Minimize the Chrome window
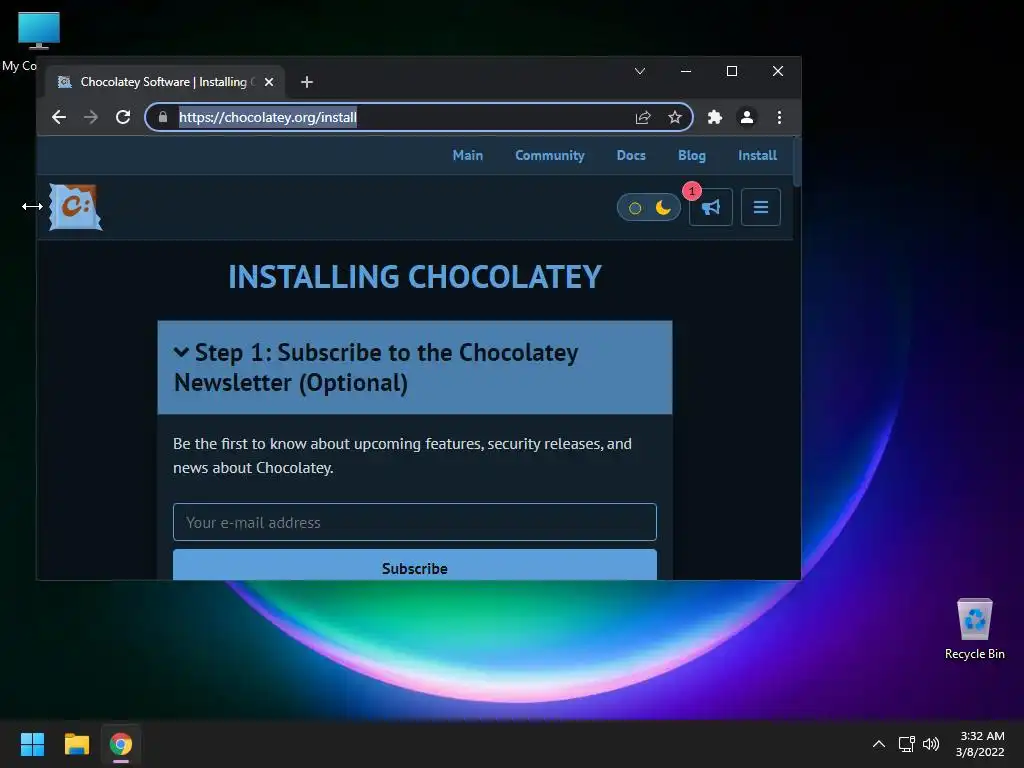 coord(686,71)
